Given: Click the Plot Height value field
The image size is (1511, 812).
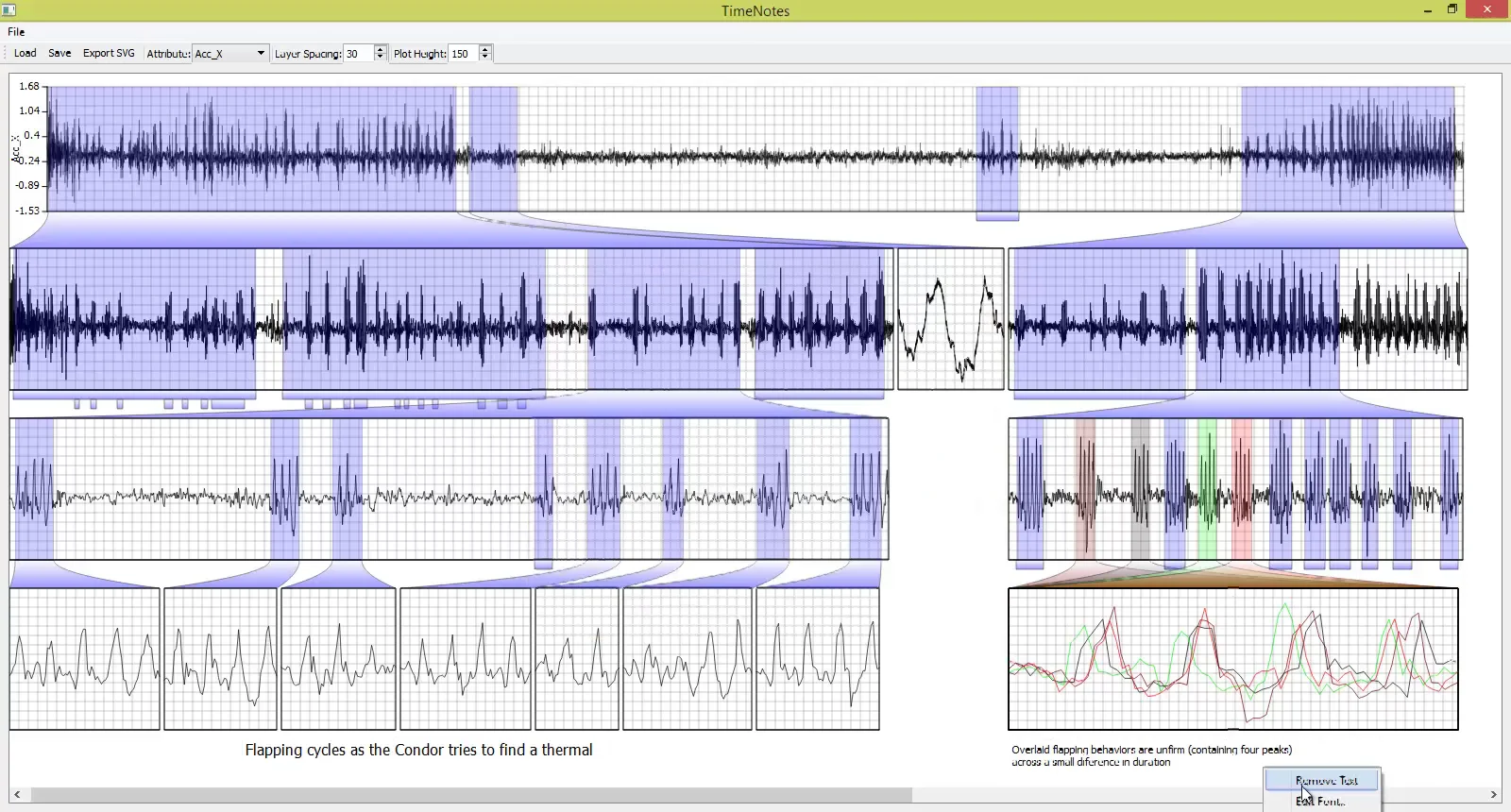Looking at the screenshot, I should coord(463,54).
